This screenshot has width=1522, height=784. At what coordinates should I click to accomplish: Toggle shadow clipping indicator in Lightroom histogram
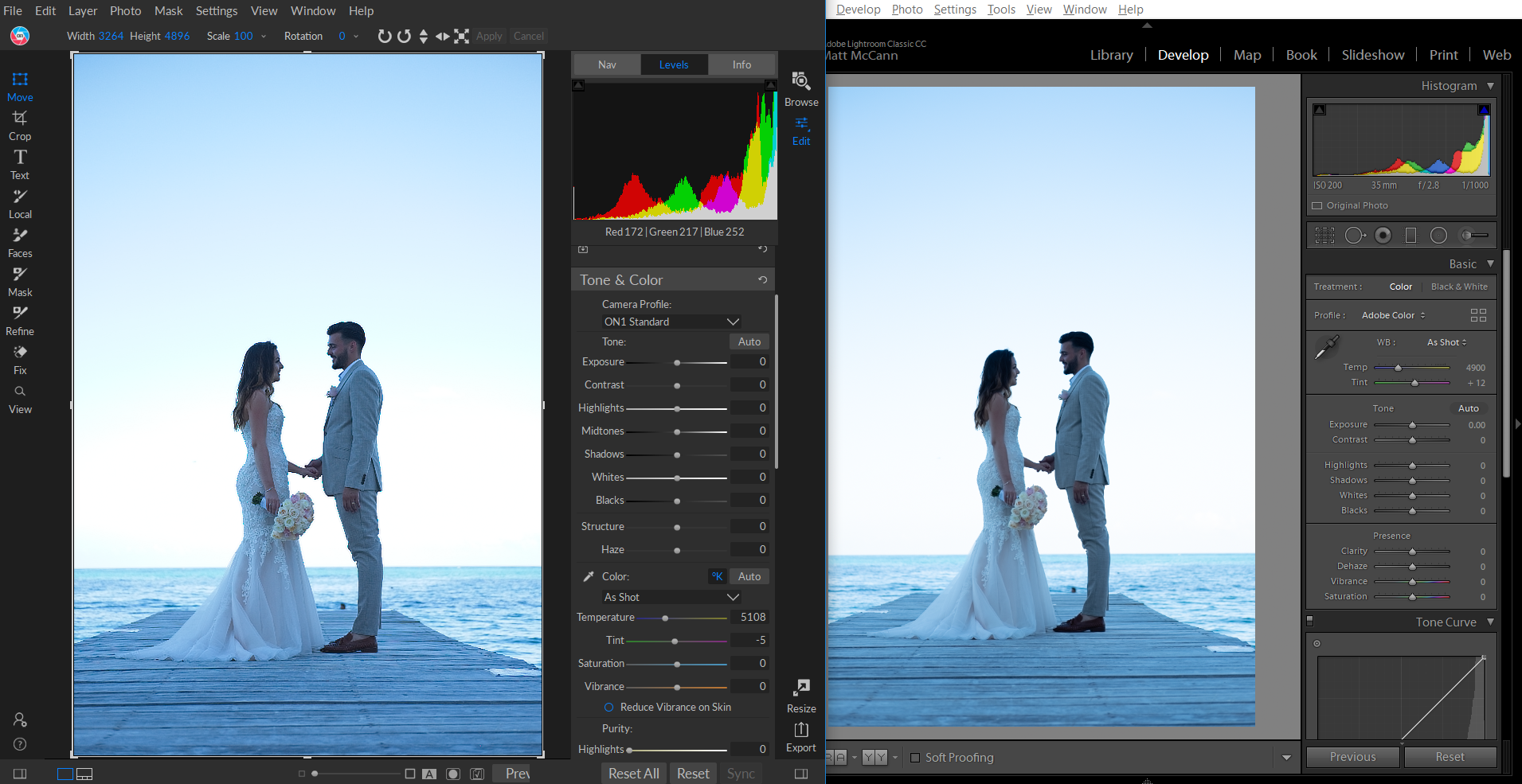(x=1320, y=110)
